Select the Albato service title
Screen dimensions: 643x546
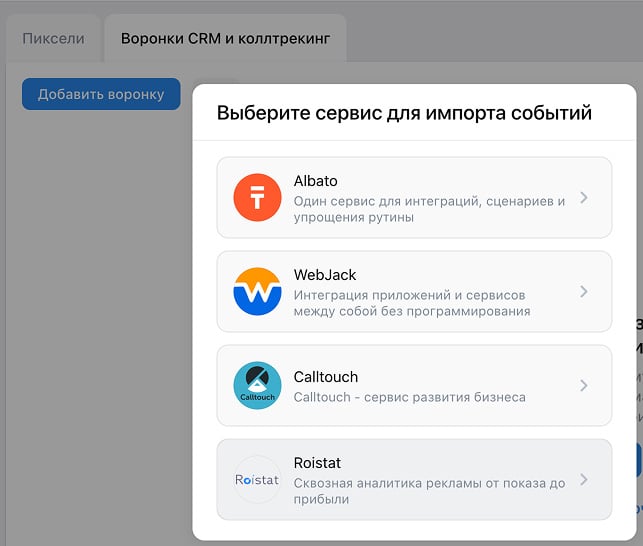315,181
